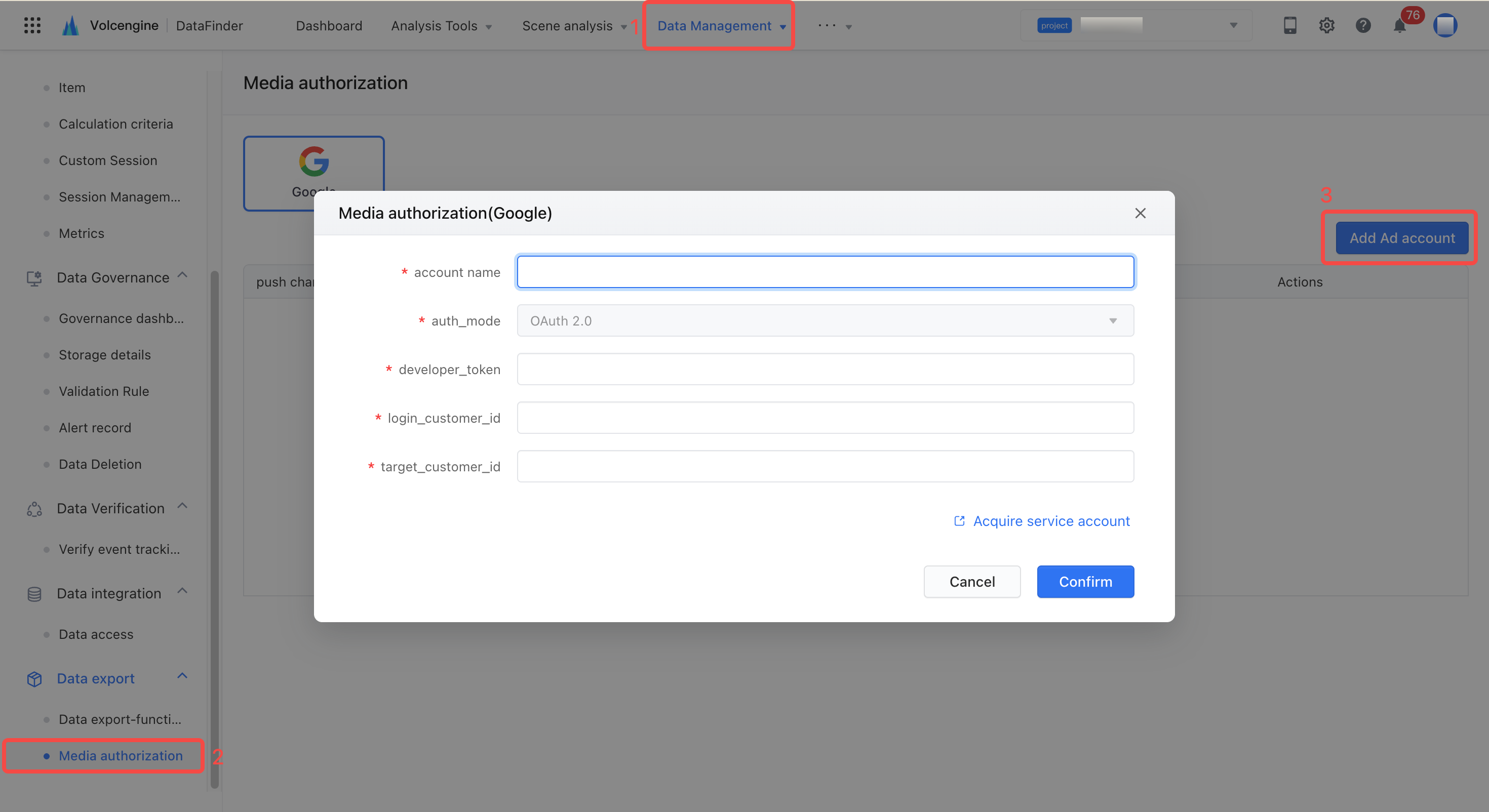Close the Media authorization(Google) dialog
1489x812 pixels.
pyautogui.click(x=1140, y=213)
